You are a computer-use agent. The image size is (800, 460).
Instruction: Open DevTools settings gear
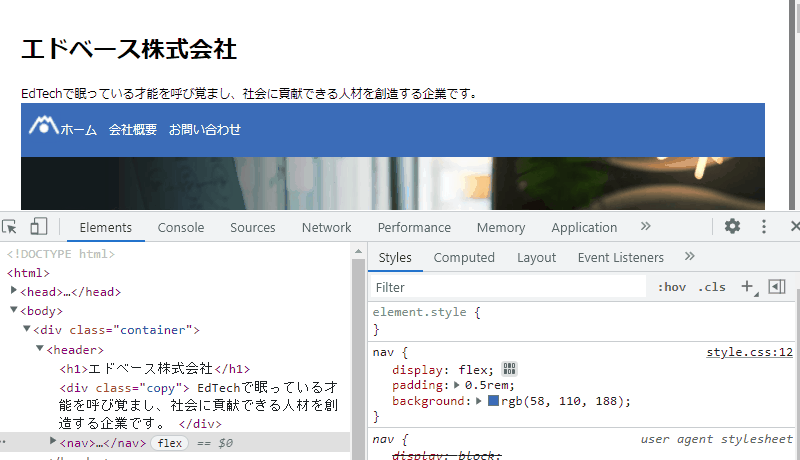click(x=732, y=226)
